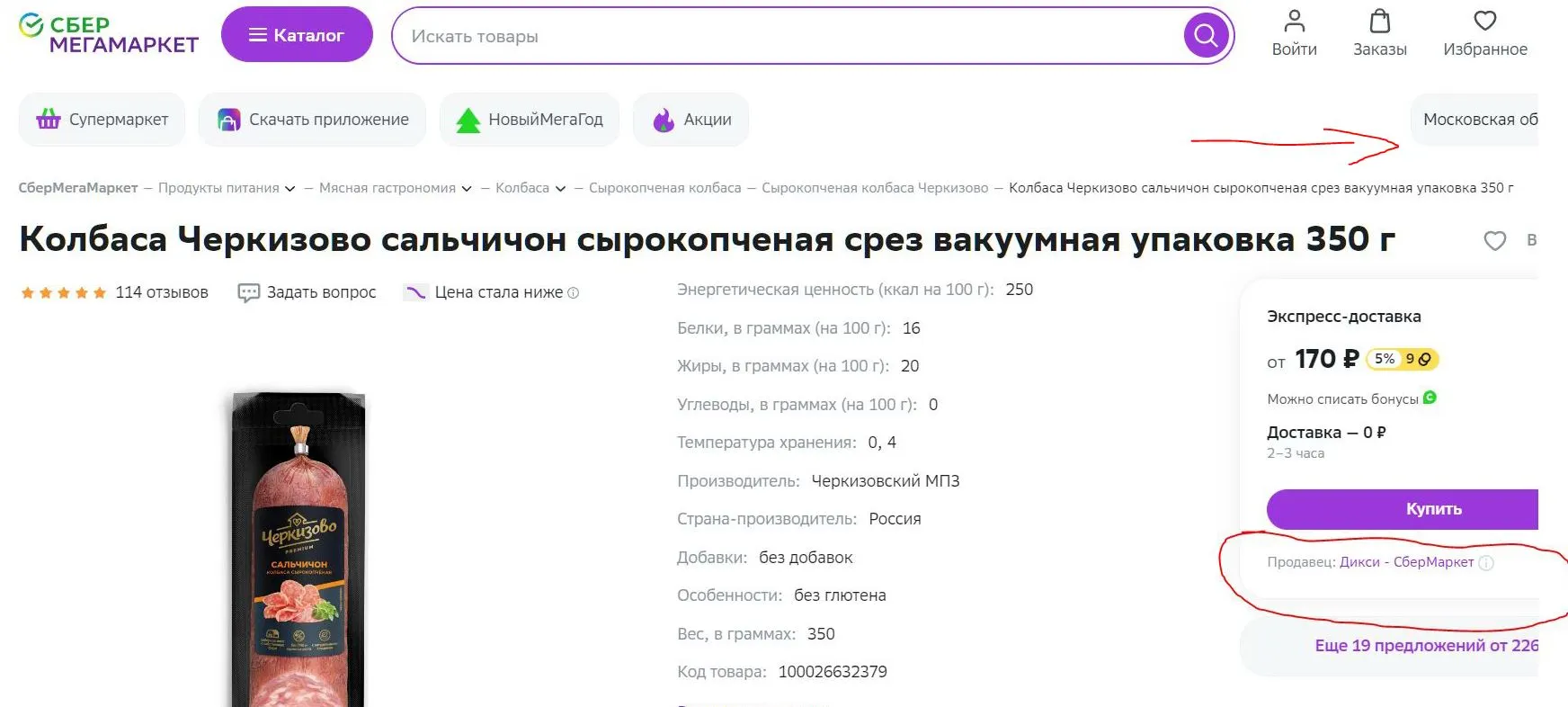Click the 170 ₽ price
The width and height of the screenshot is (1568, 707).
click(1326, 359)
